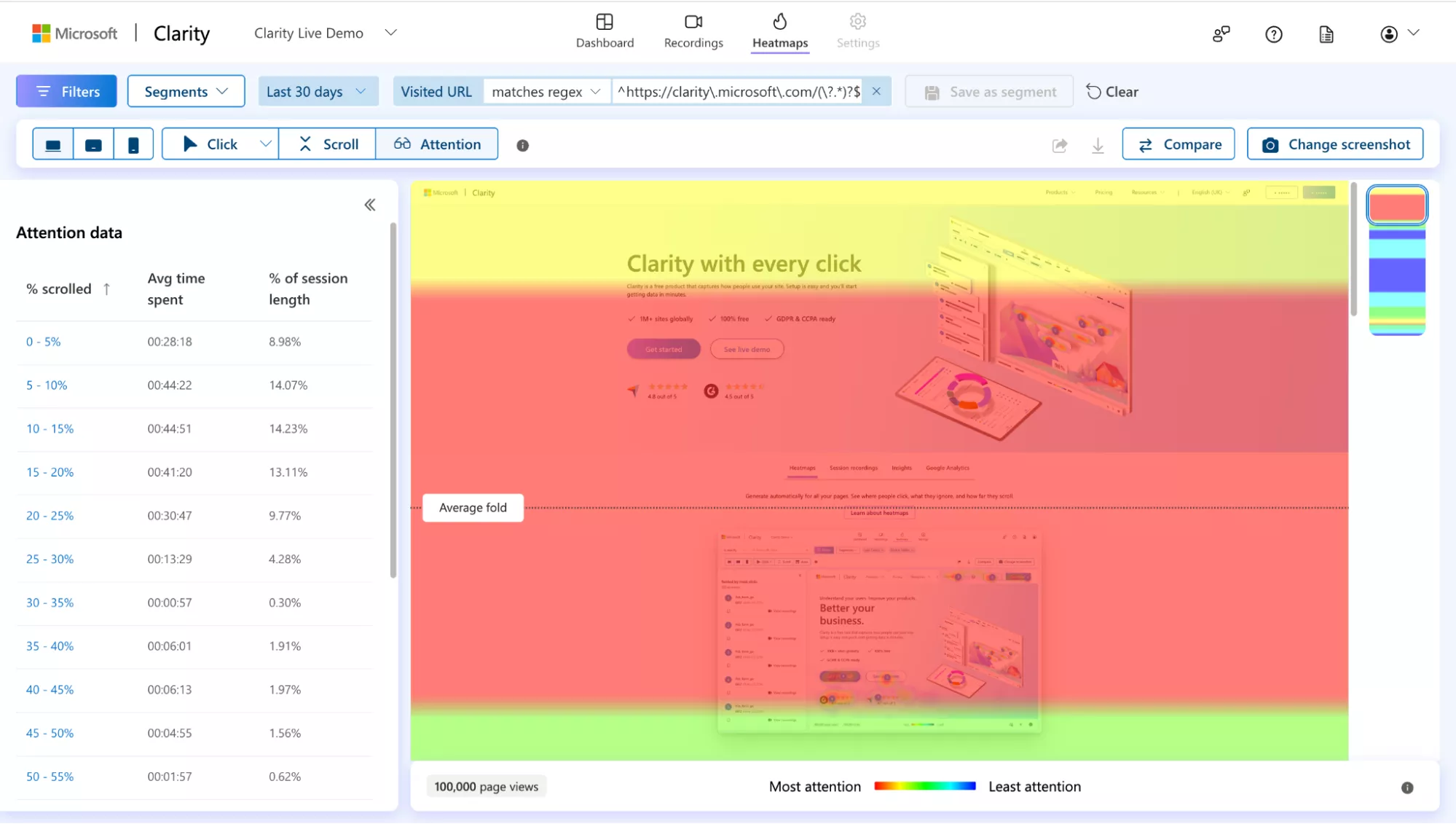
Task: Switch to Click heatmap mode
Action: pyautogui.click(x=211, y=144)
